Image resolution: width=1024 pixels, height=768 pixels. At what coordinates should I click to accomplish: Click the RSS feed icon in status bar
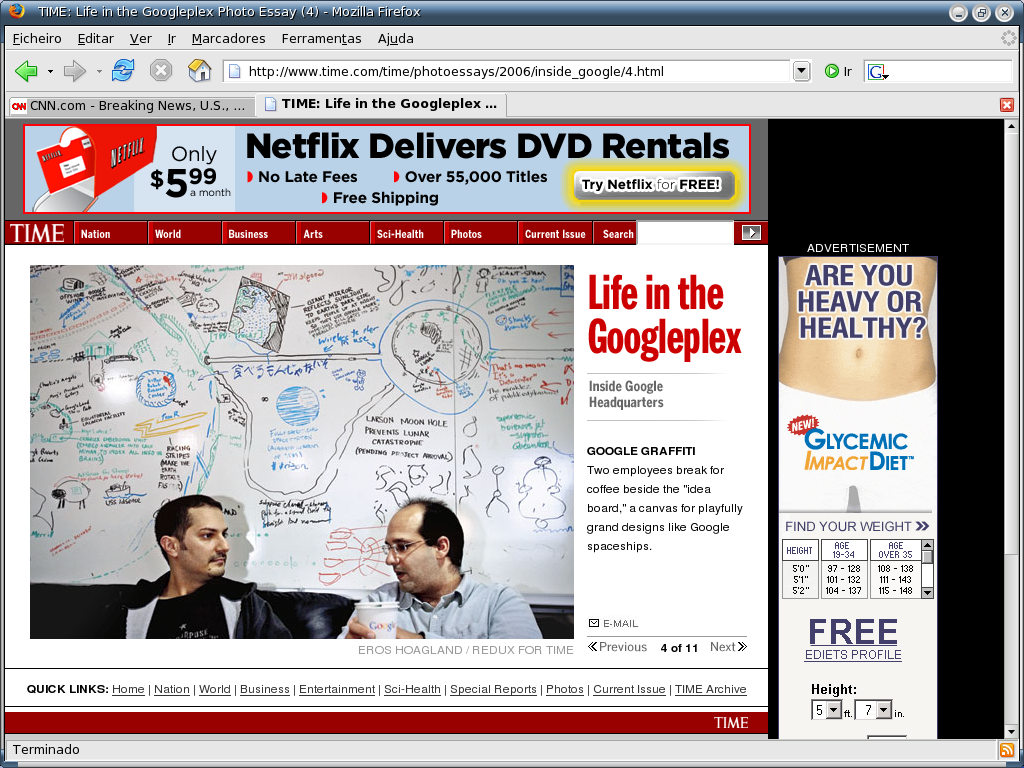[x=1007, y=750]
